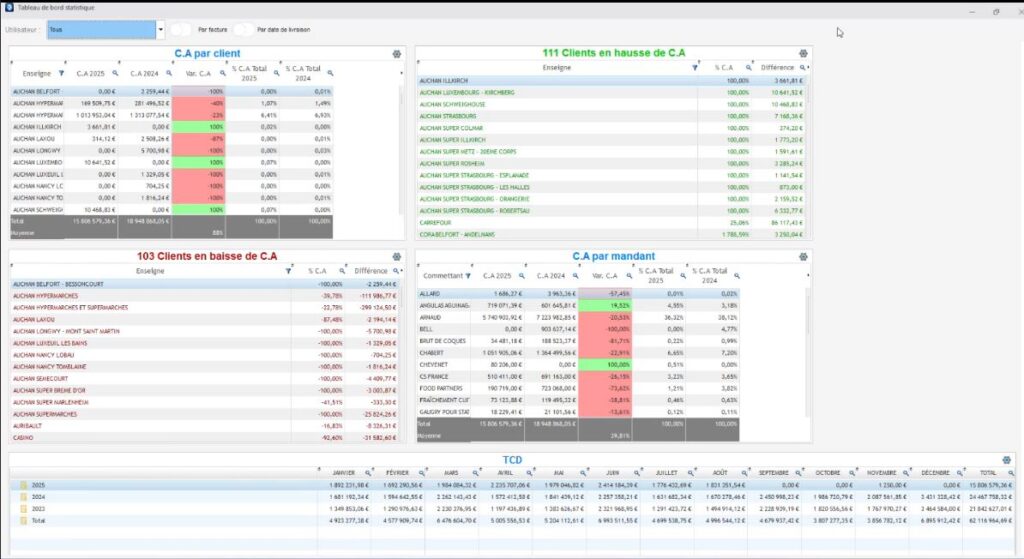Viewport: 1024px width, 559px height.
Task: Expand the 2023 row in TCD
Action: point(24,509)
